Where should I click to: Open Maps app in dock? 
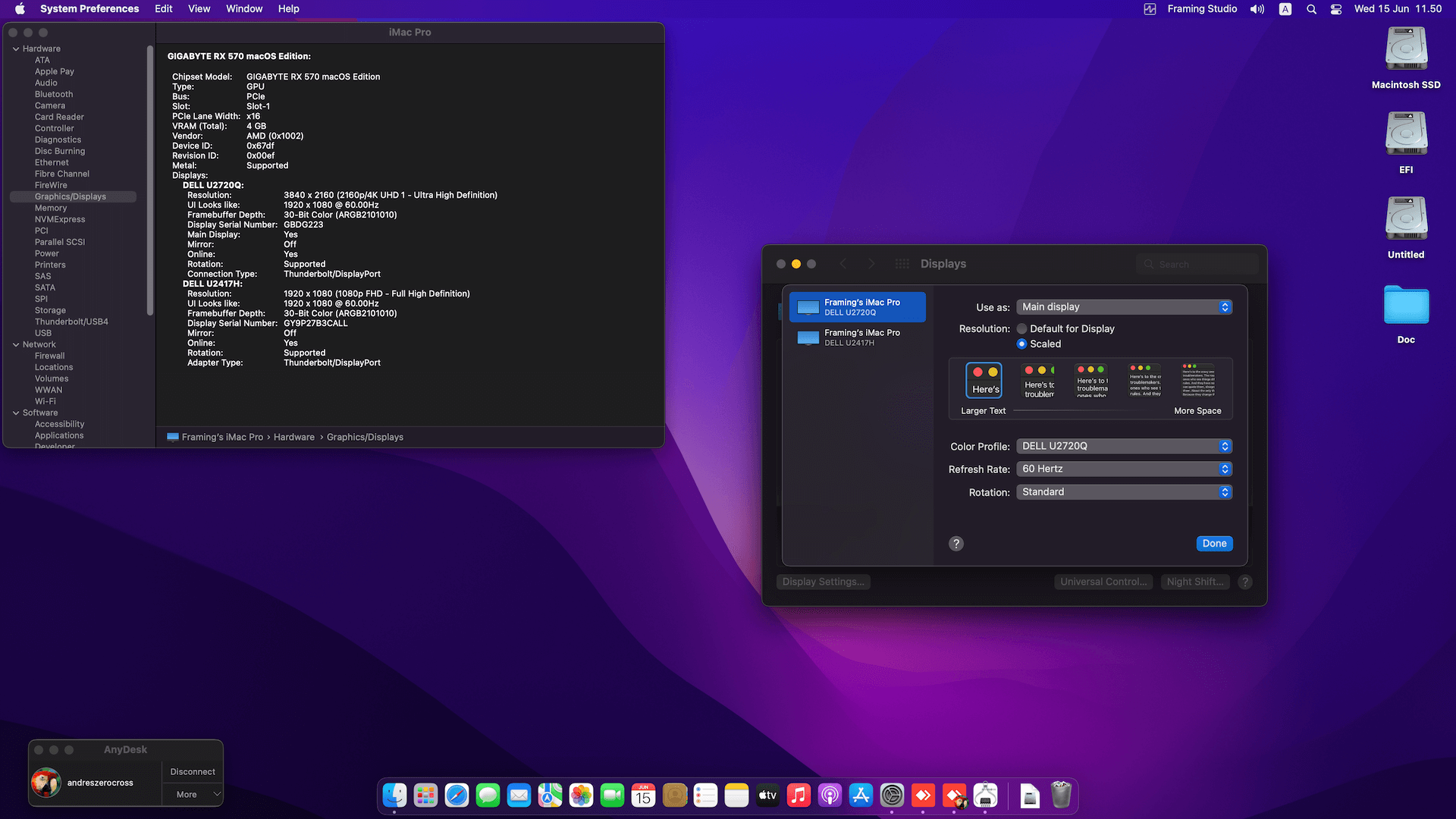[550, 795]
